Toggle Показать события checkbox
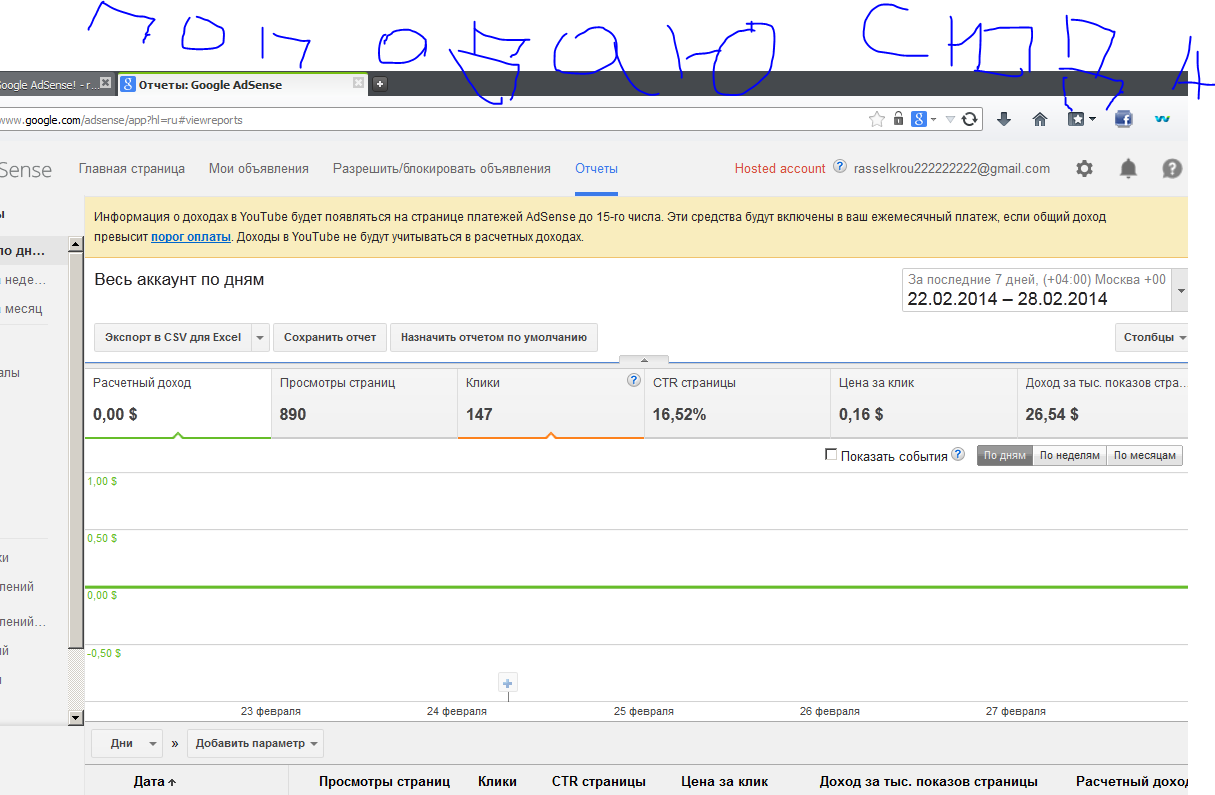 tap(831, 454)
